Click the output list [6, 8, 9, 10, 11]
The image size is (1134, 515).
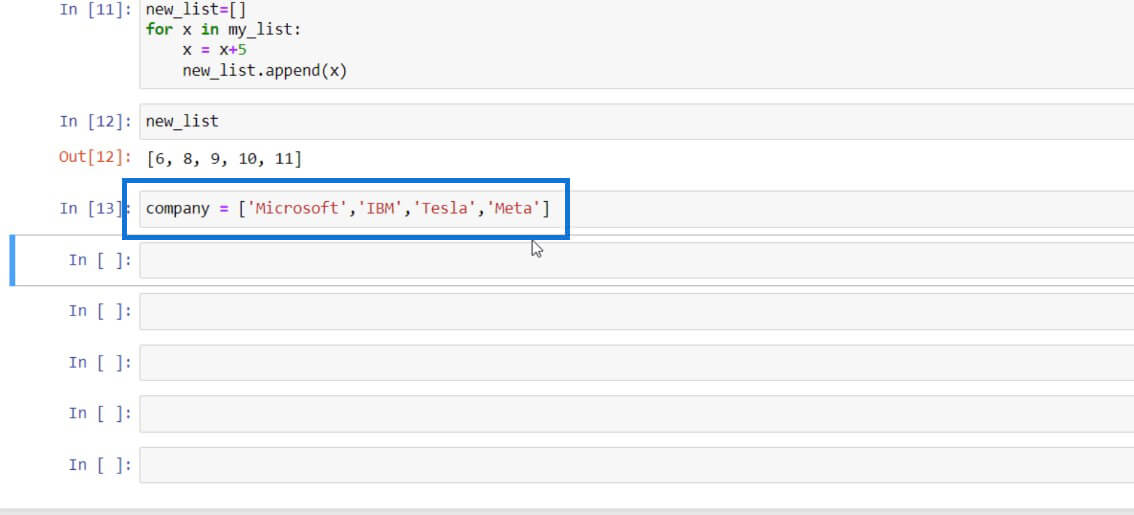point(224,158)
